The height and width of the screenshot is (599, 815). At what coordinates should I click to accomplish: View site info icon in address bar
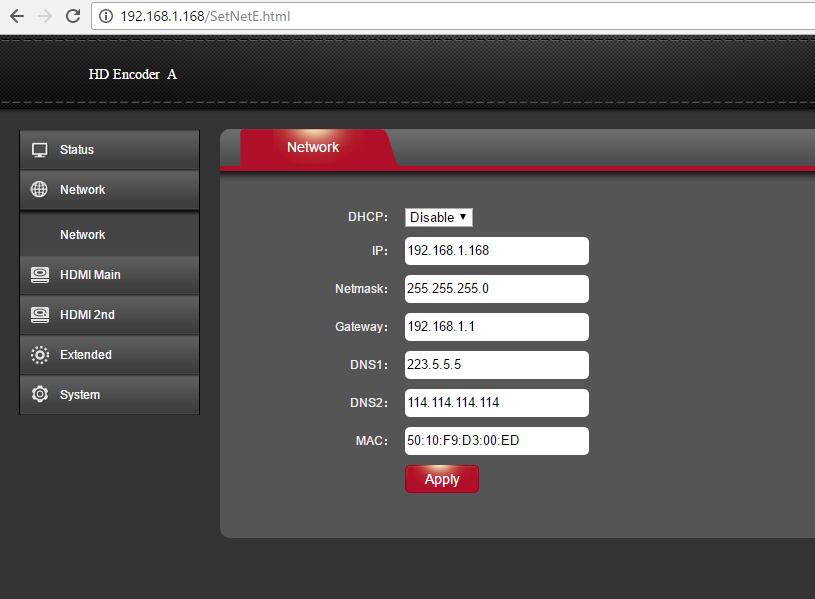point(106,16)
